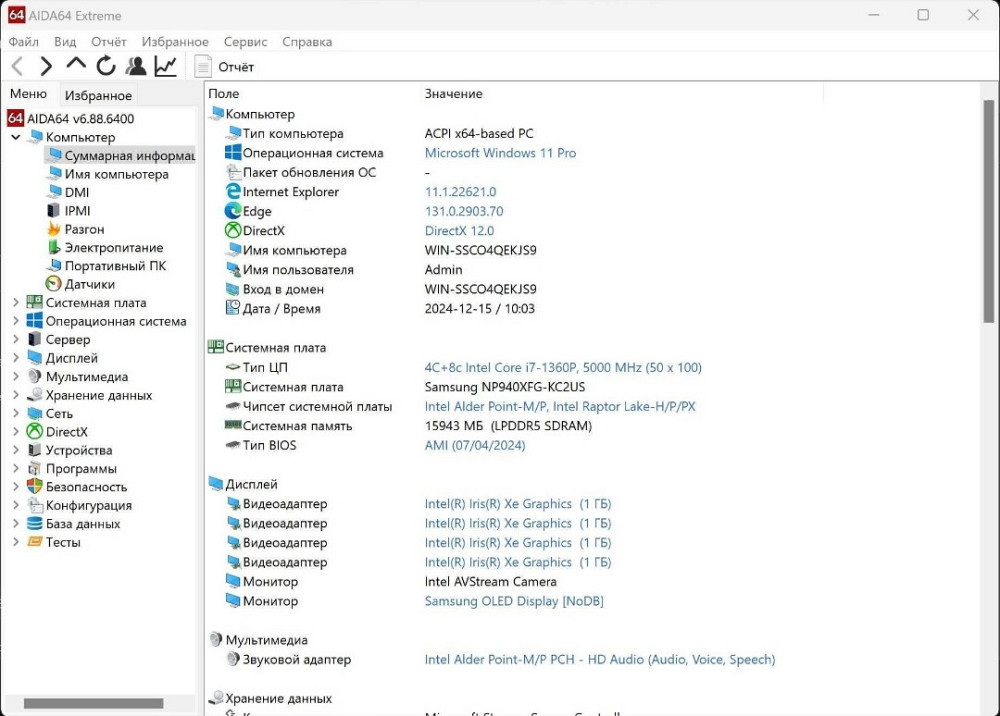Open the Сервис menu
The image size is (1000, 716).
point(245,42)
